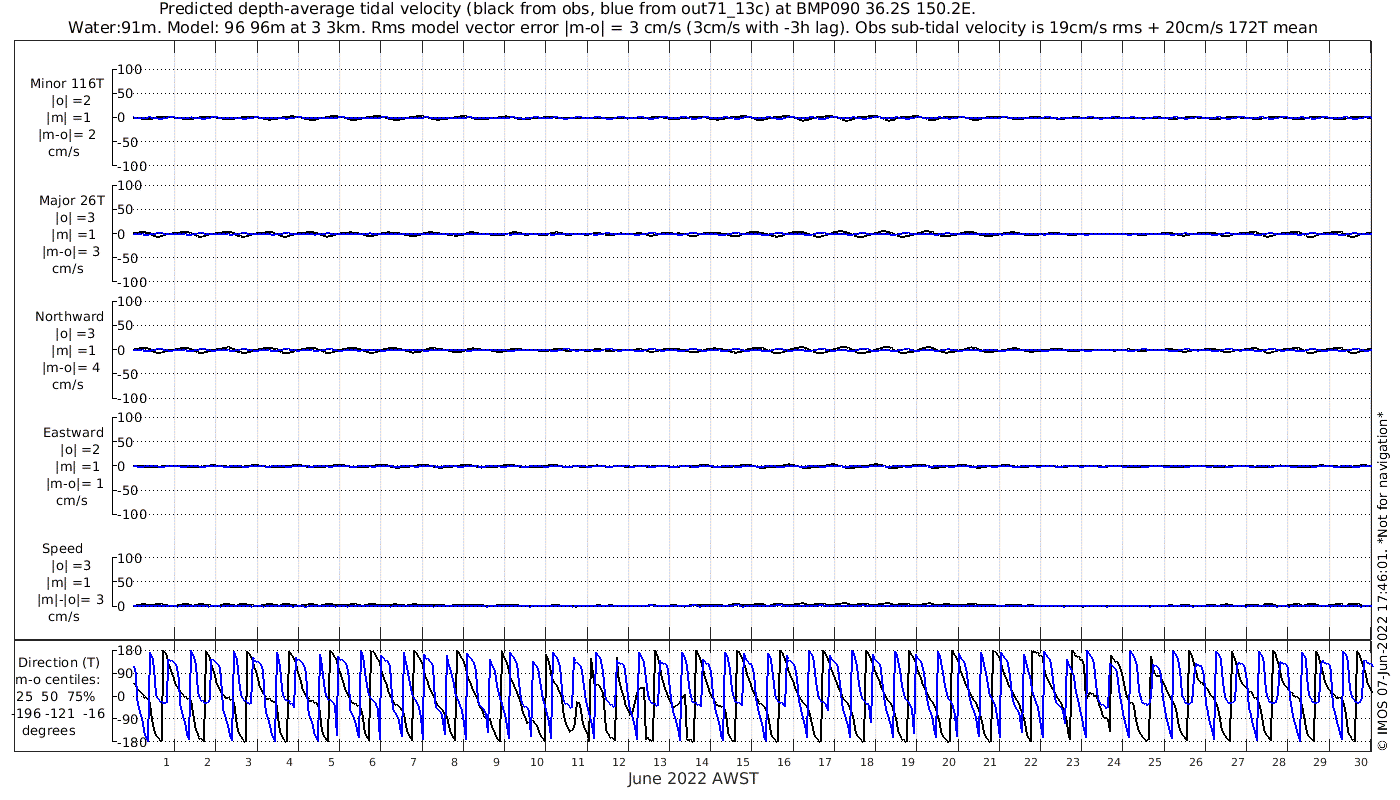Click the "|m|-|o|= 3" value under Speed
Viewport: 1400px width, 800px height.
[x=71, y=599]
